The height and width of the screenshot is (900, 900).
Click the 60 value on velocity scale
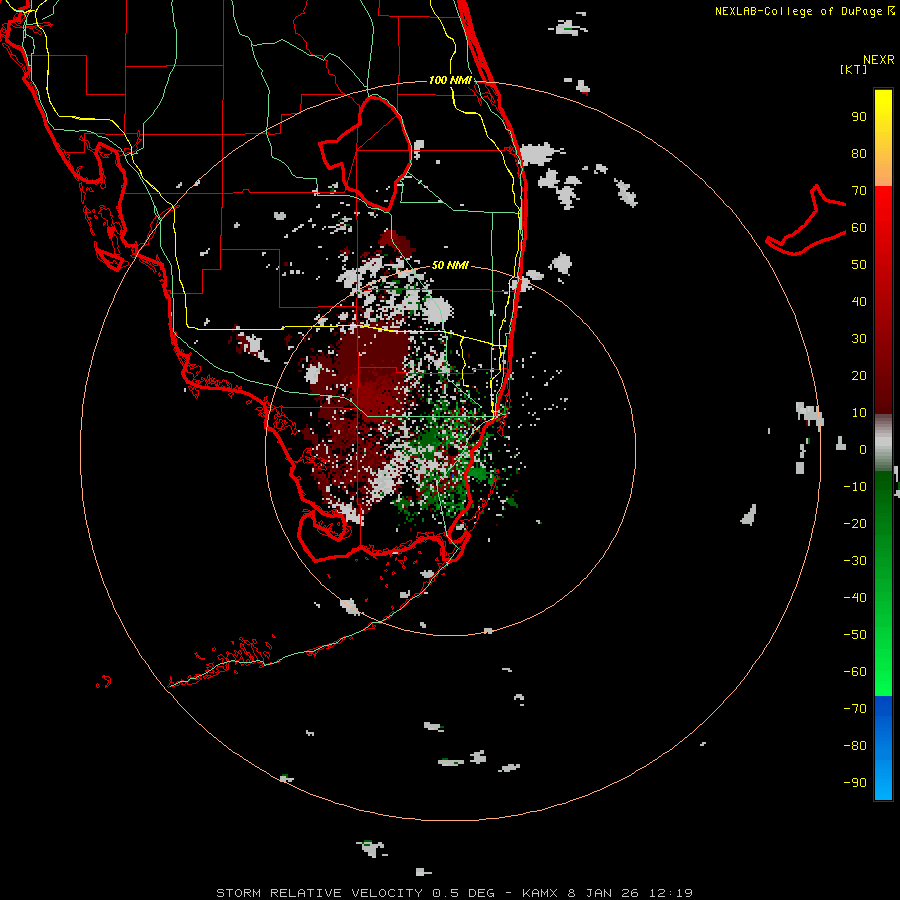pos(859,228)
